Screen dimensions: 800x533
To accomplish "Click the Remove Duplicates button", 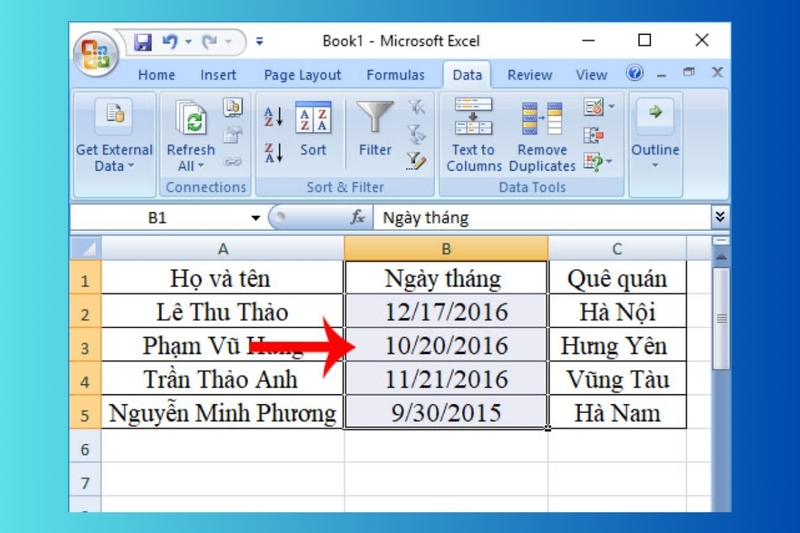I will pos(542,135).
